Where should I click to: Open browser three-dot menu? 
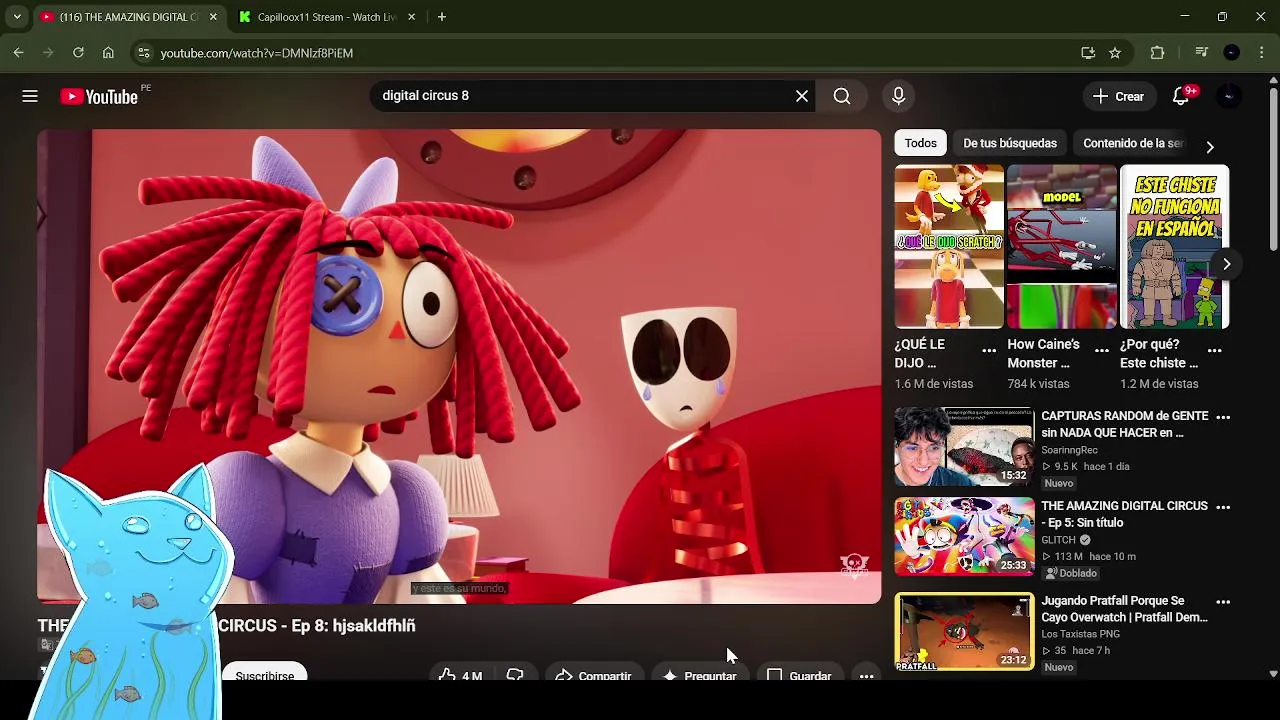pos(1262,53)
